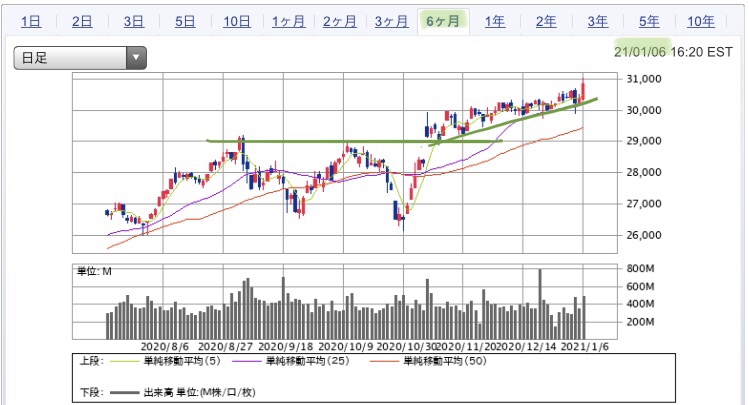The width and height of the screenshot is (749, 405).
Task: Click the 単純移動平均(5) legend line
Action: click(x=165, y=361)
